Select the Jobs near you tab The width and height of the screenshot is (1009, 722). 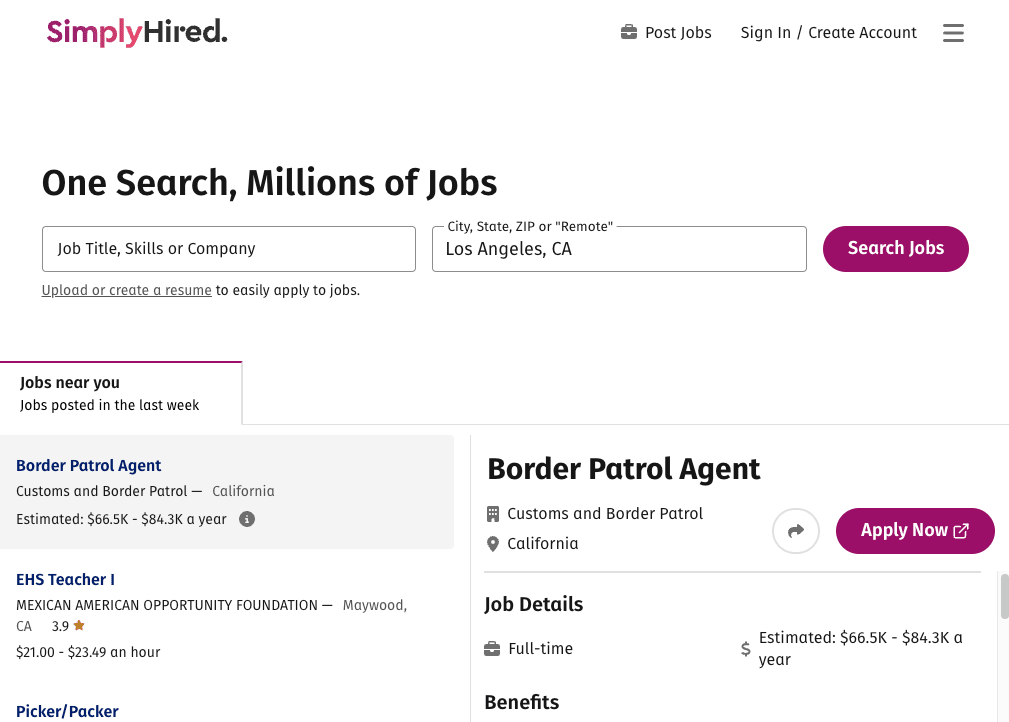click(x=120, y=393)
